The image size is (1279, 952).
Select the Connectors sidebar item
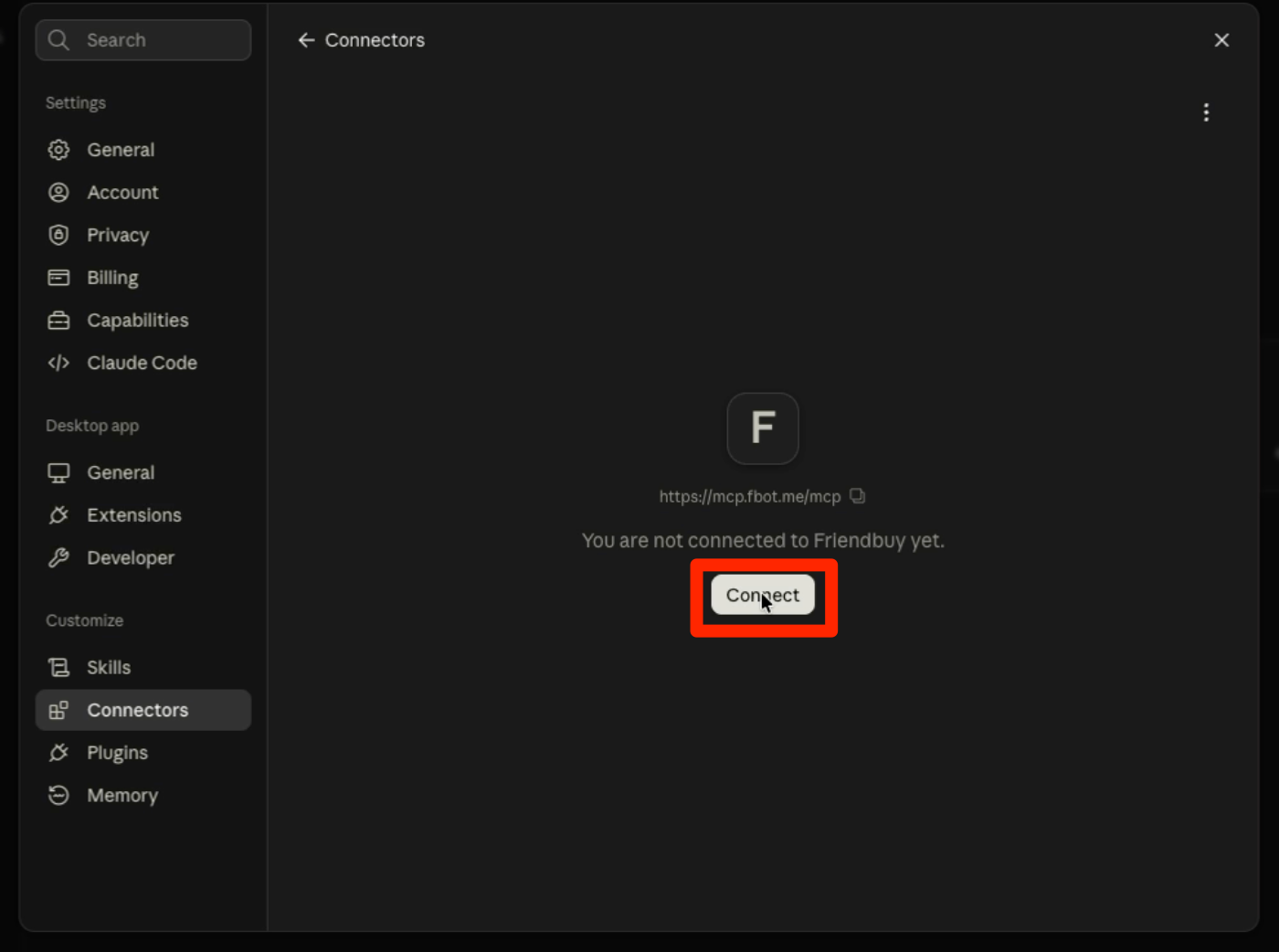coord(143,710)
